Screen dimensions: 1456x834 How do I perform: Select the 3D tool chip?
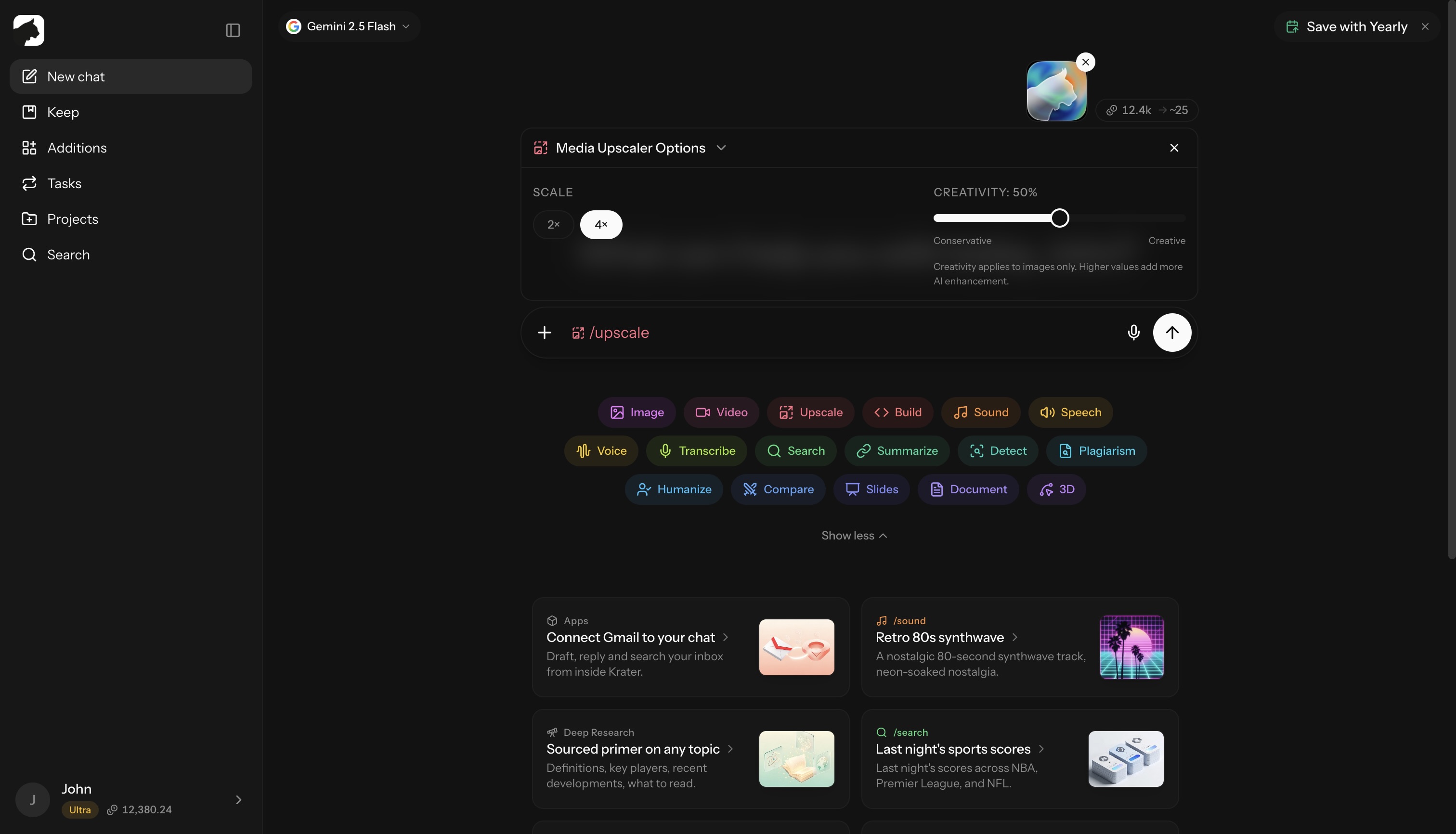[x=1056, y=489]
